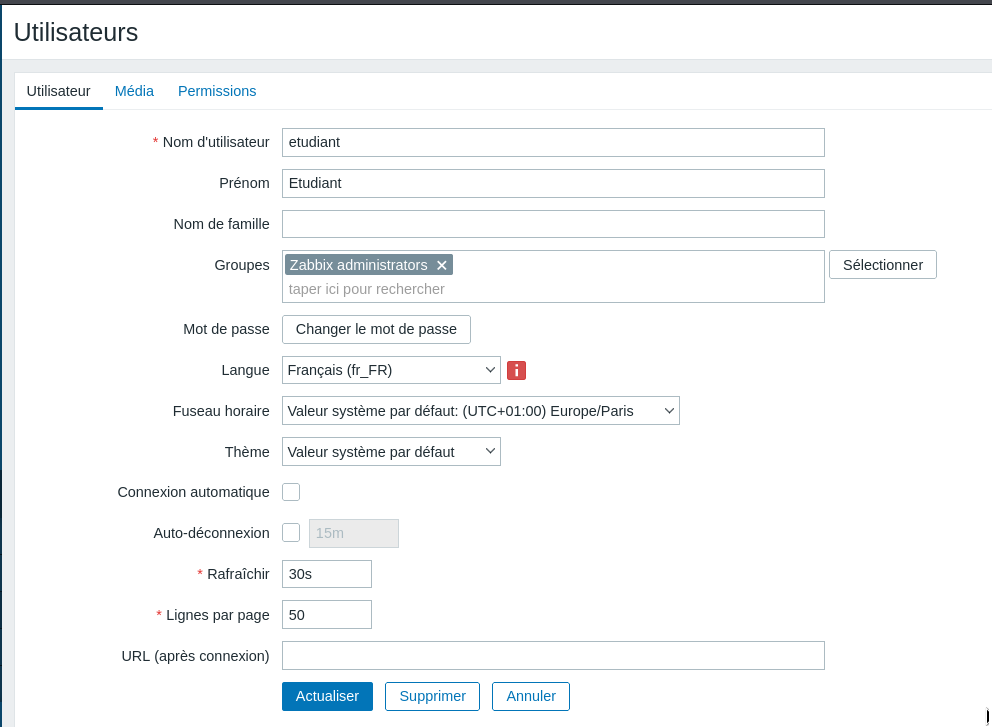This screenshot has height=727, width=992.
Task: Click the URL (après connexion) field
Action: click(x=553, y=656)
